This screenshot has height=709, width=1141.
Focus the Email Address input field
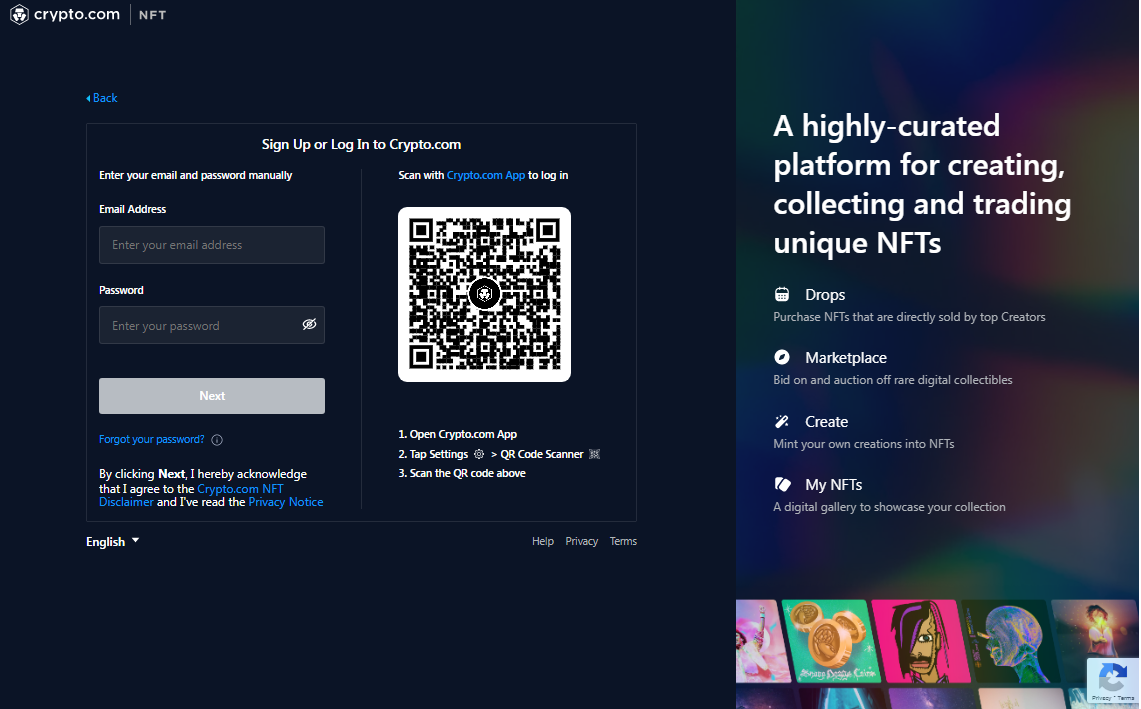tap(212, 245)
